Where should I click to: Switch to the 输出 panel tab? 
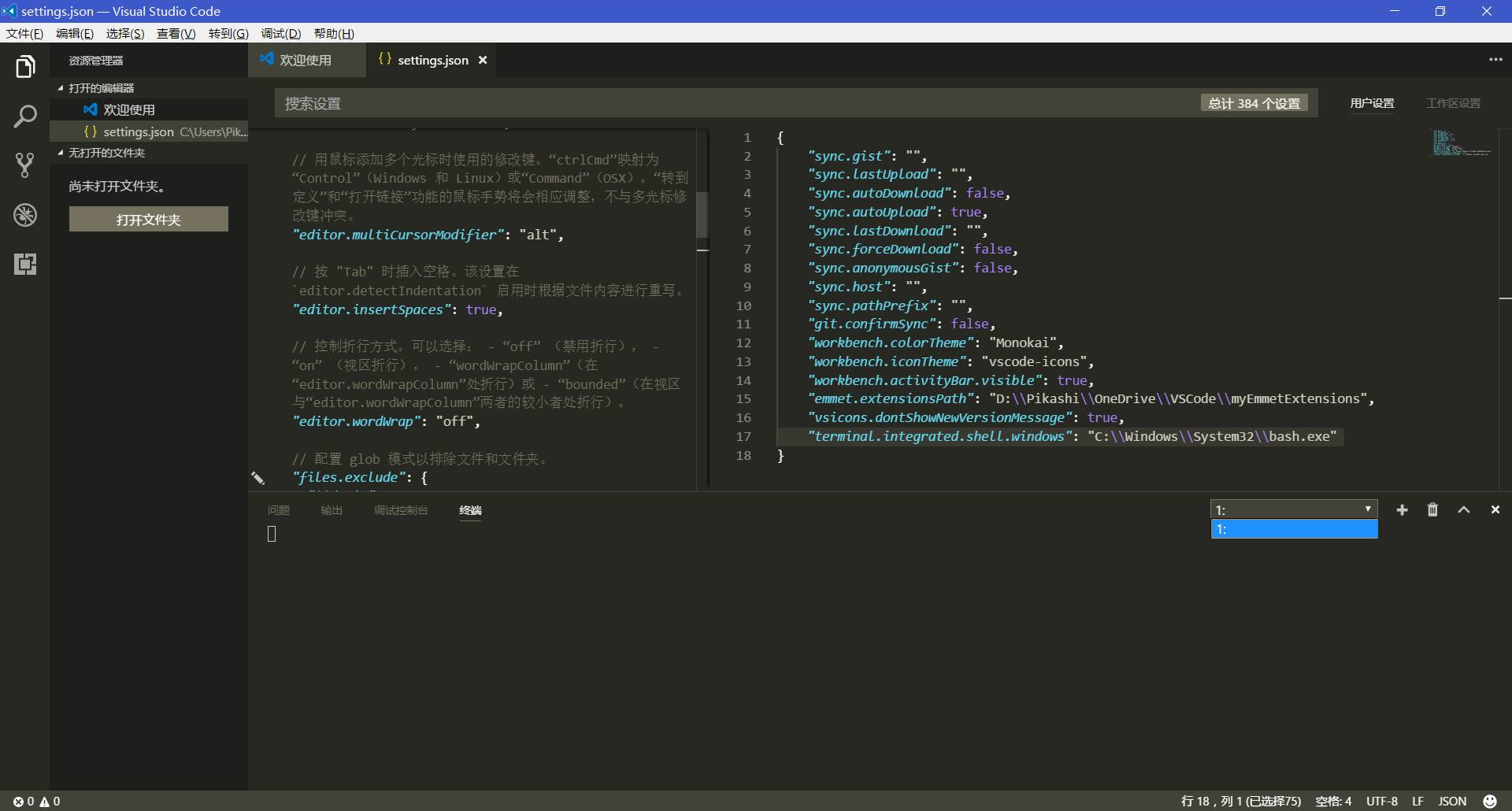coord(331,509)
